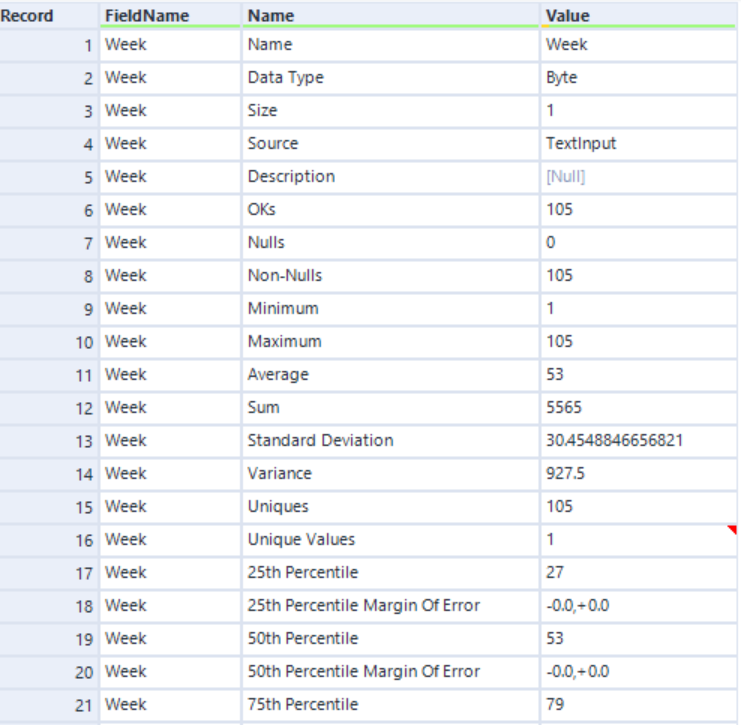Image resolution: width=741 pixels, height=725 pixels.
Task: Select the 50th Percentile Margin Of Error value
Action: click(x=577, y=671)
